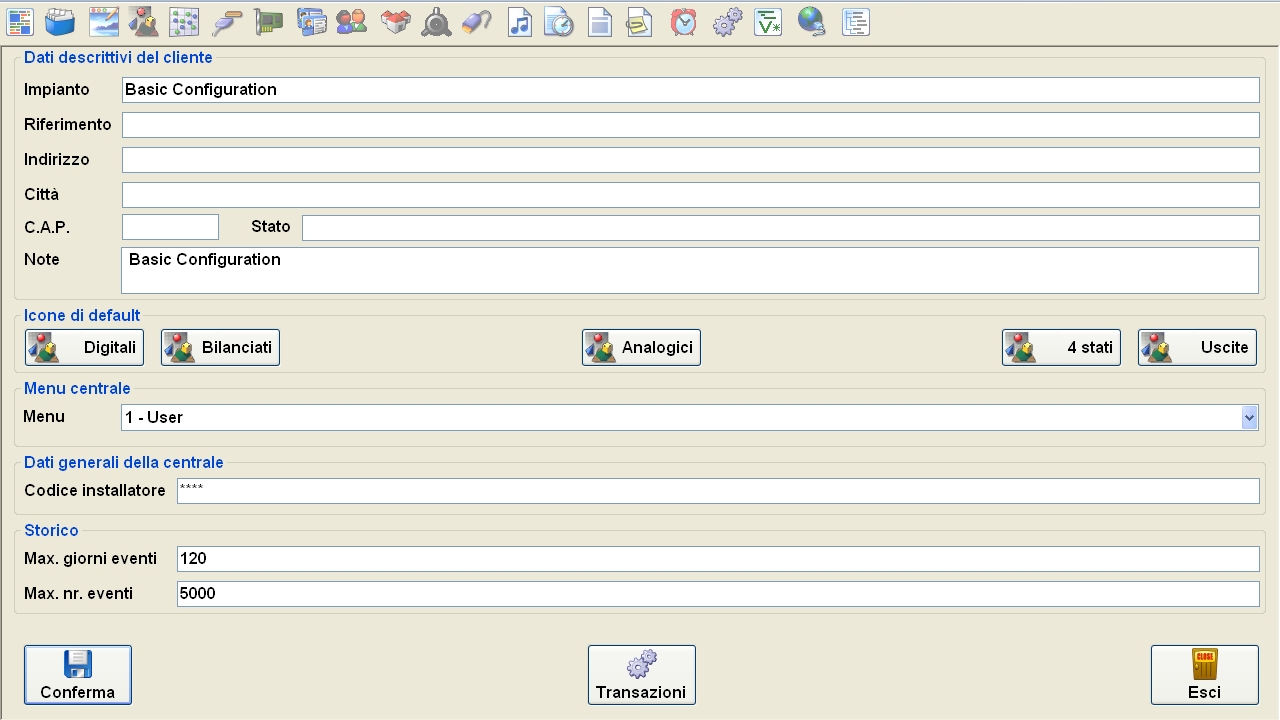Expand the Menu centrale dropdown arrow
Image resolution: width=1280 pixels, height=720 pixels.
coord(1249,417)
